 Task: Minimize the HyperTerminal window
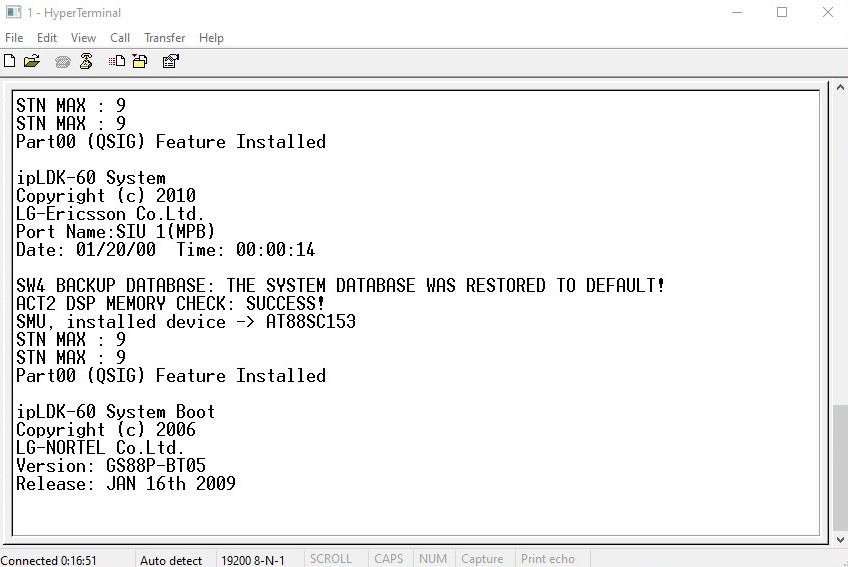click(x=737, y=12)
